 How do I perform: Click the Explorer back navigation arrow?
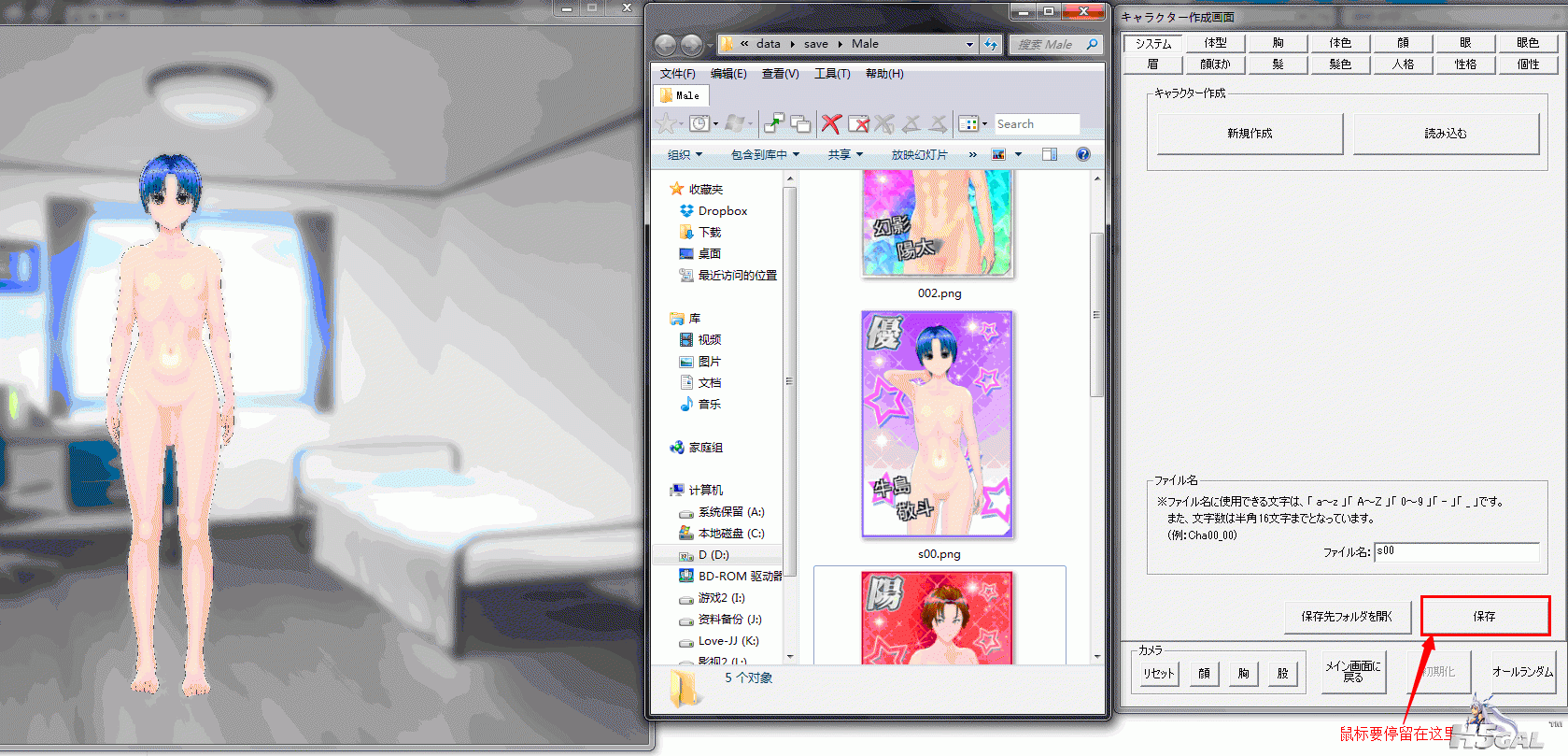[x=665, y=45]
